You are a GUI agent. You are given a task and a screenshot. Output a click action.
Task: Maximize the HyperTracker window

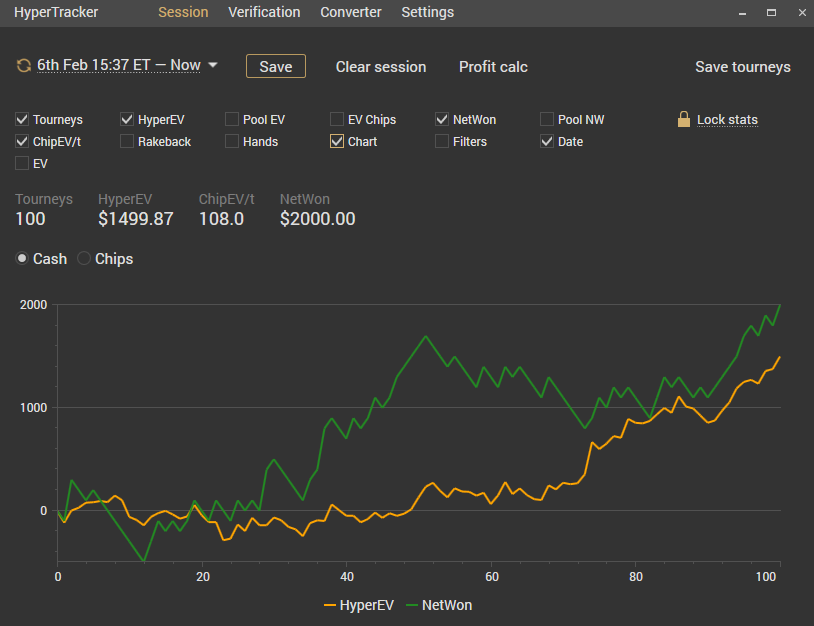[771, 12]
